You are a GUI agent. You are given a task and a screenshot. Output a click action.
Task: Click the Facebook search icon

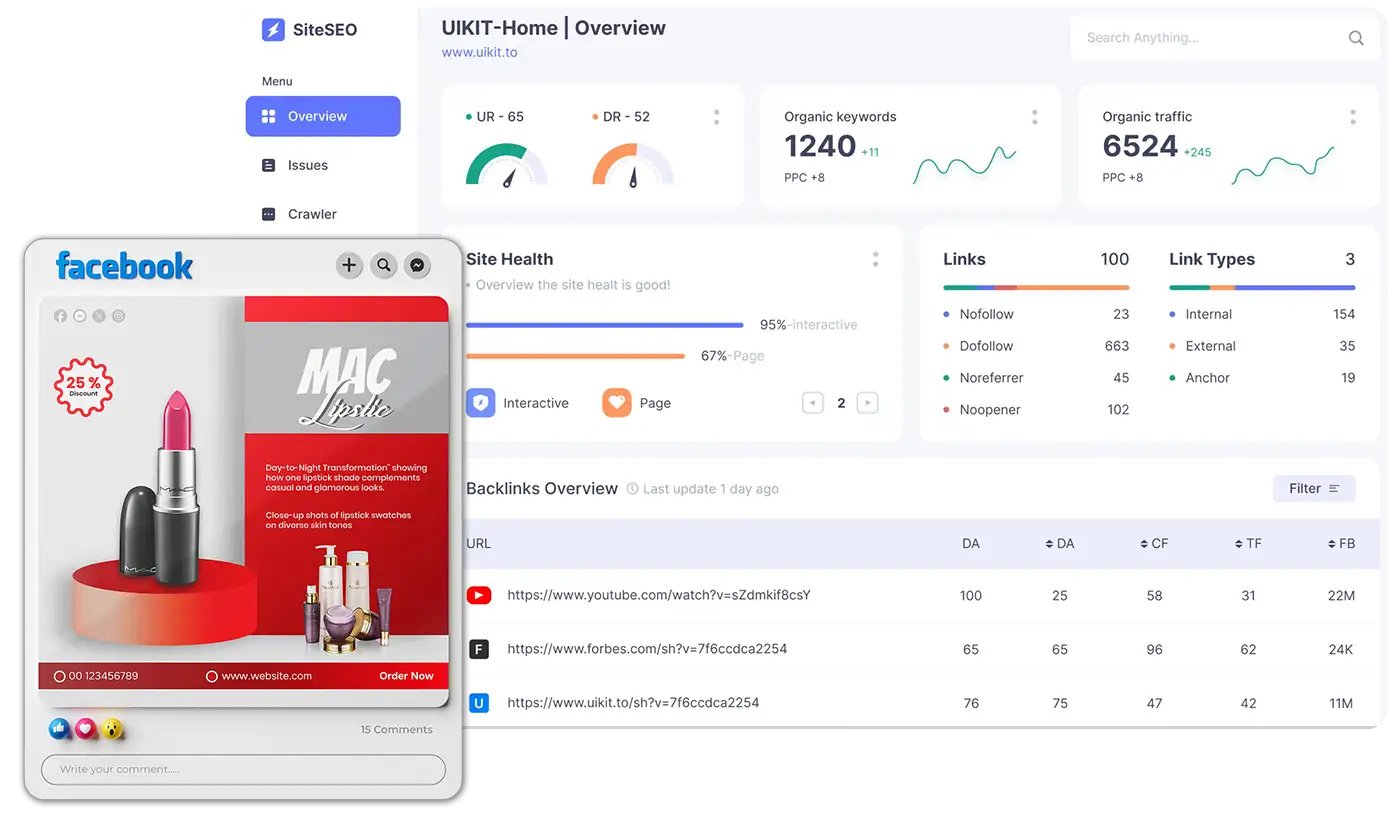pos(383,265)
